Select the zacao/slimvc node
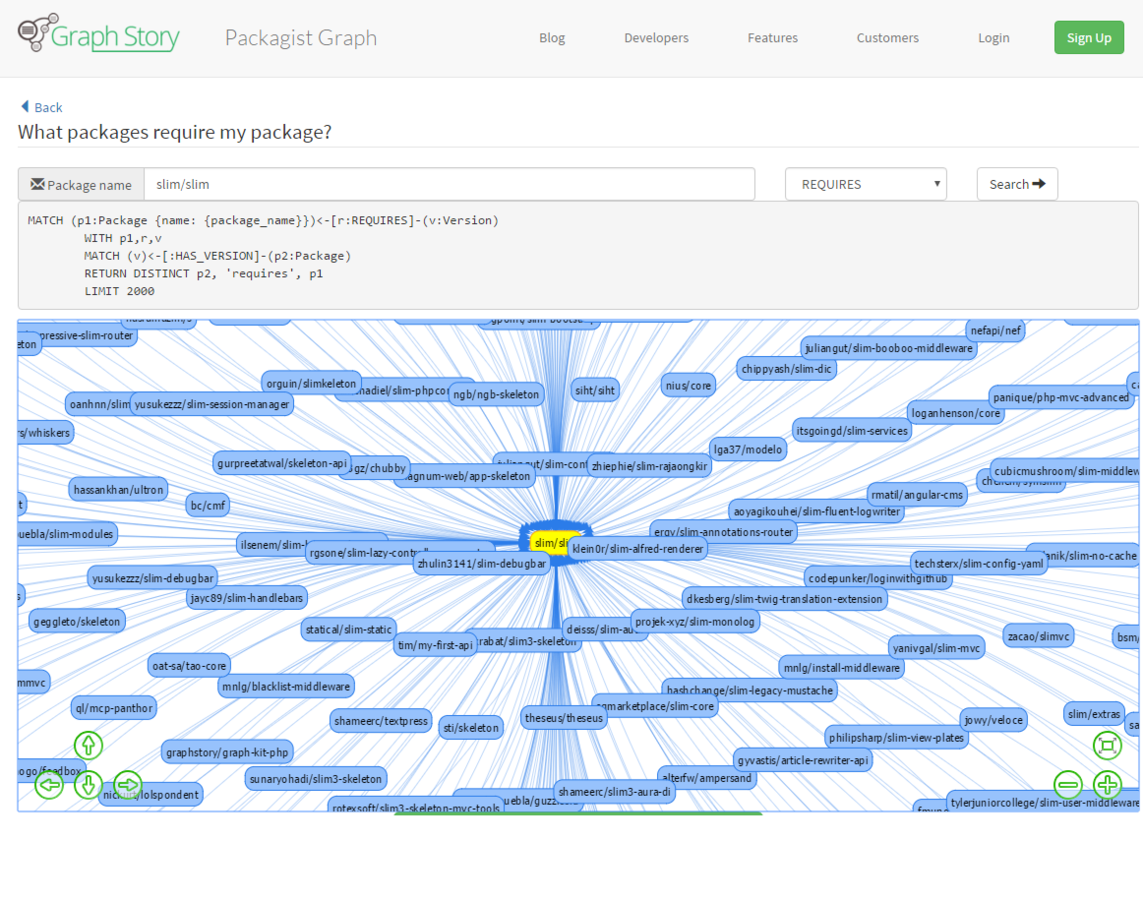Viewport: 1143px width, 900px height. pos(1038,636)
